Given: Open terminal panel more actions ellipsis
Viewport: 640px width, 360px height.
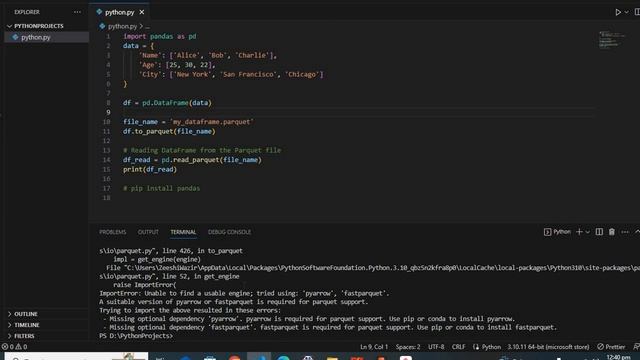Looking at the screenshot, I should click(x=625, y=232).
